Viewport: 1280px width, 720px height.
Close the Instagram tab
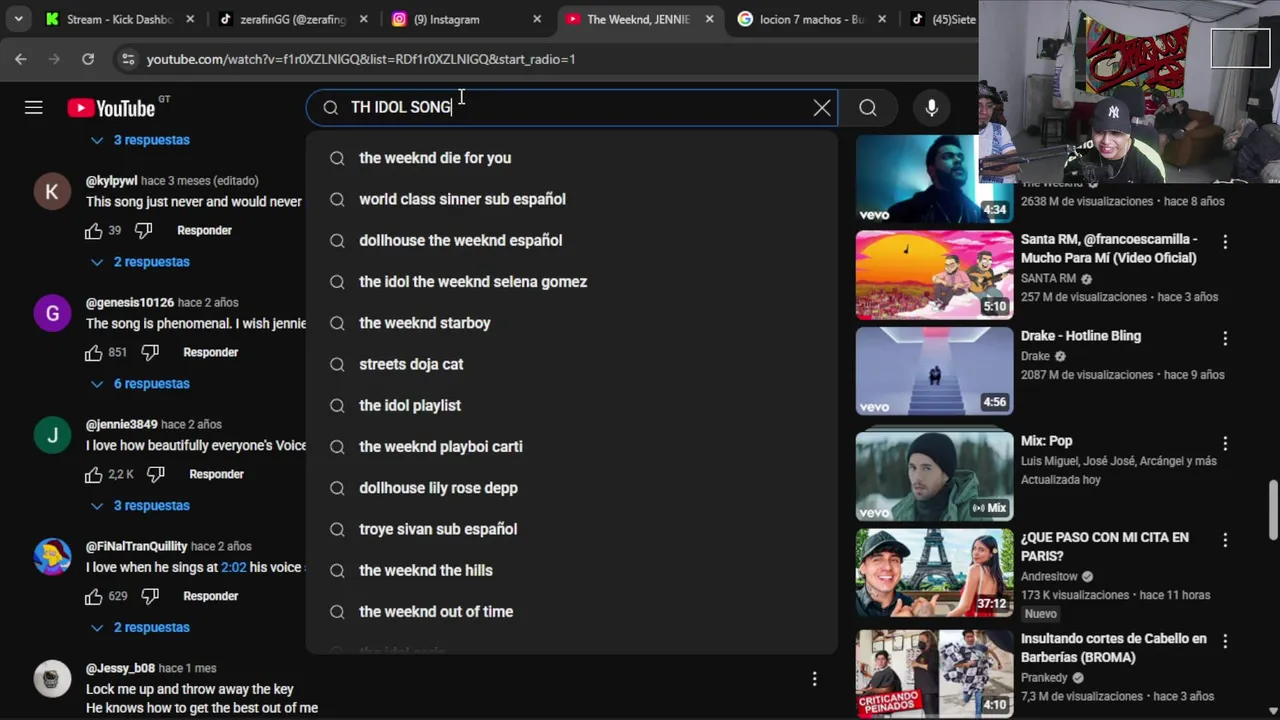(x=537, y=19)
